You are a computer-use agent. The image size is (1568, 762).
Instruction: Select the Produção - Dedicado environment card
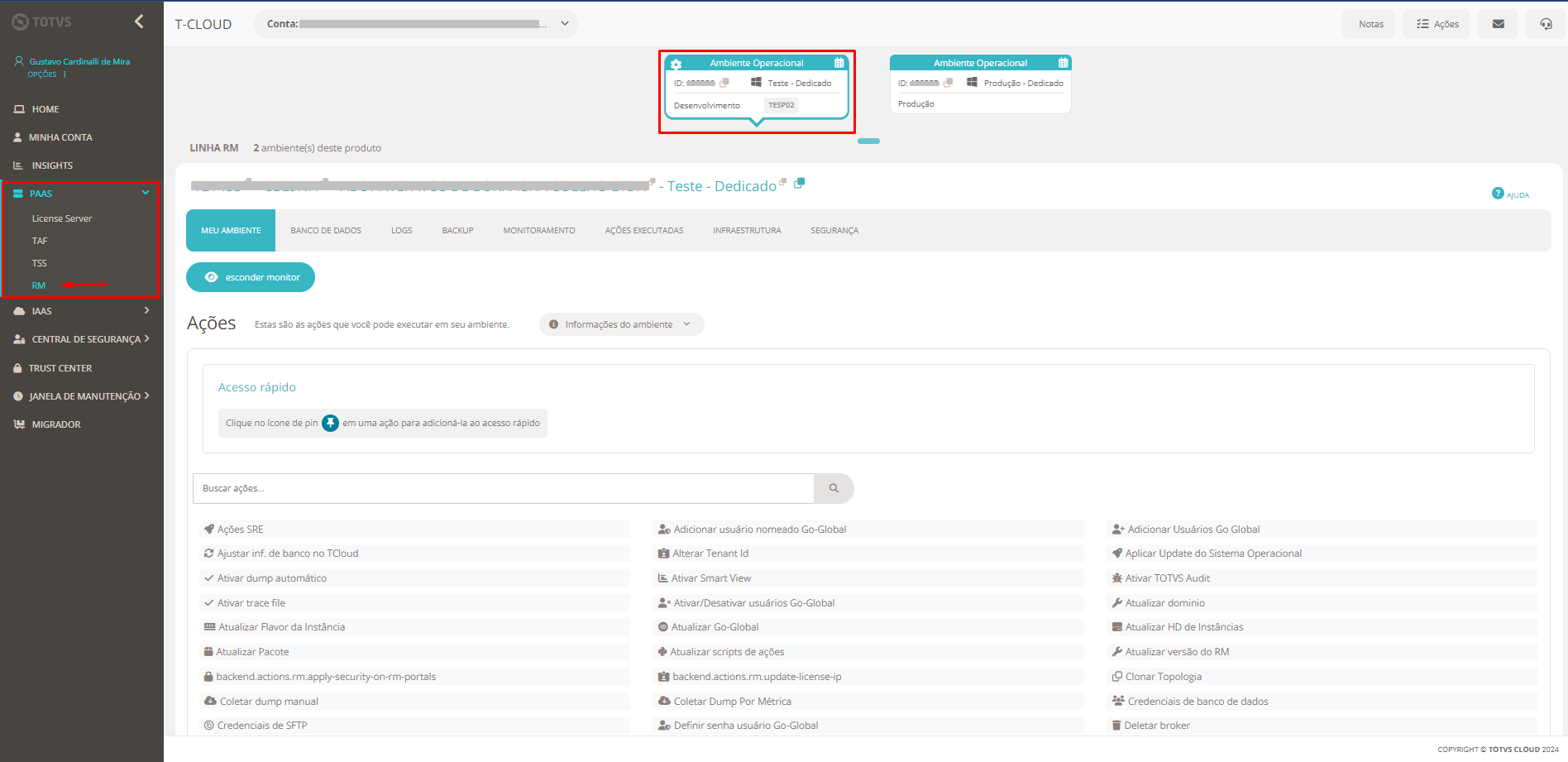point(980,84)
